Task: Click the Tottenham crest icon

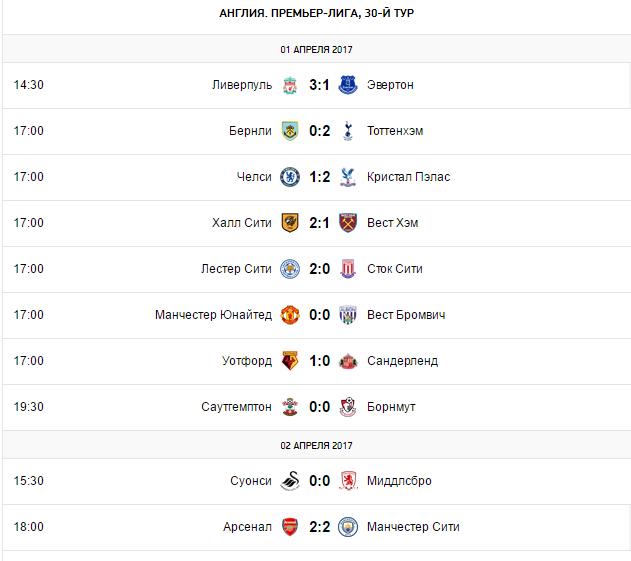Action: (347, 131)
